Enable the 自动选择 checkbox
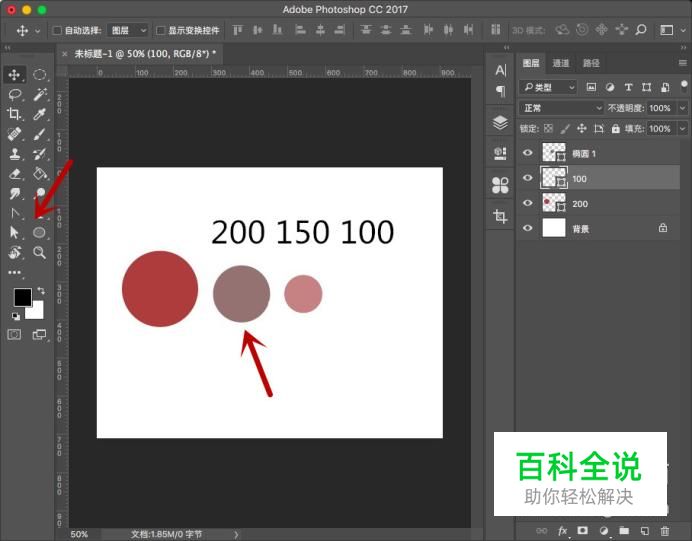 coord(57,31)
